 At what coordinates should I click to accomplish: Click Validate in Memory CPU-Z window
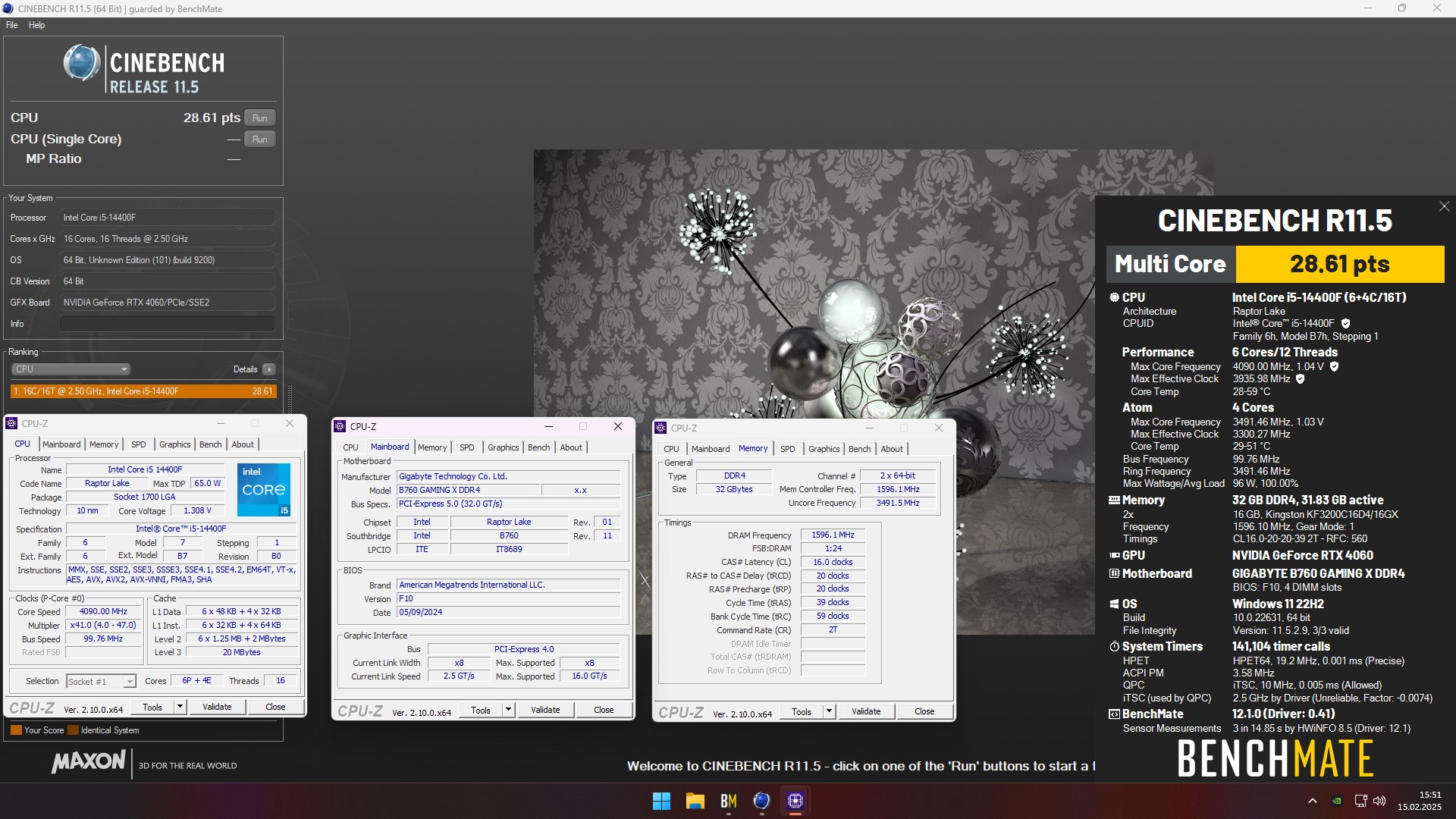click(x=866, y=711)
